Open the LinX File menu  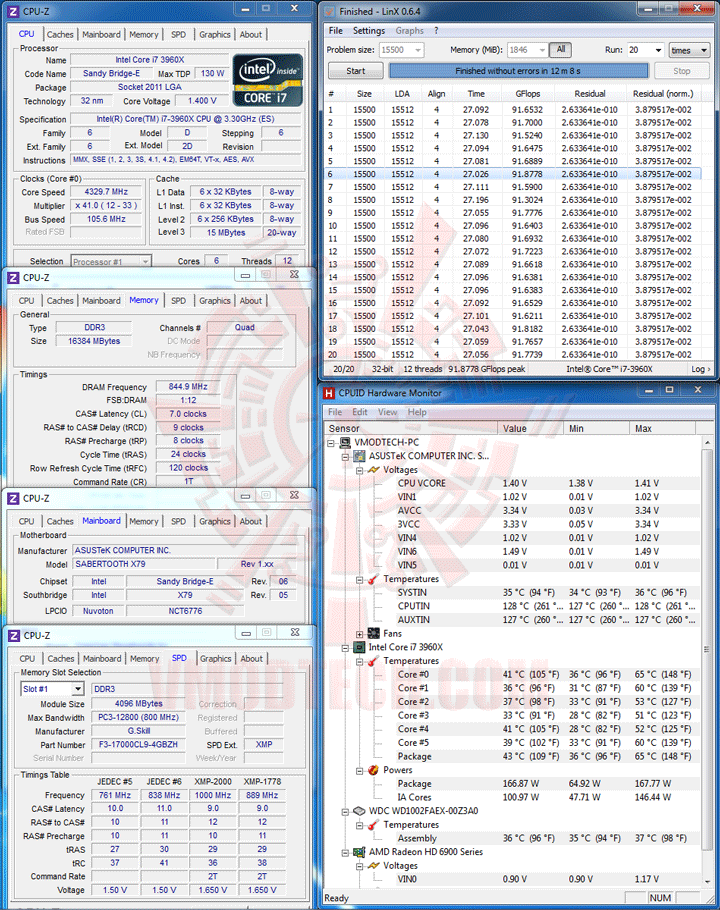pos(336,31)
